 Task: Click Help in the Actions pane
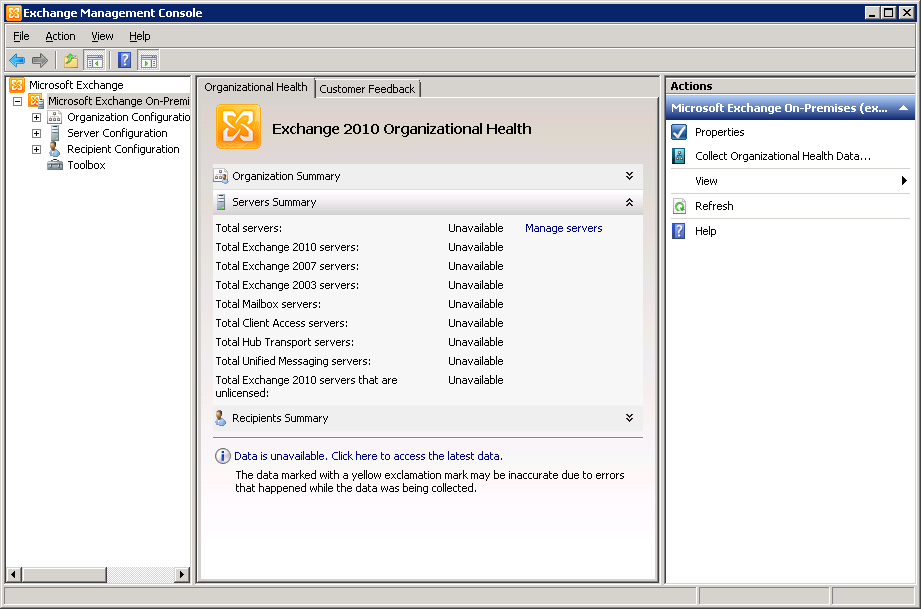pyautogui.click(x=705, y=231)
